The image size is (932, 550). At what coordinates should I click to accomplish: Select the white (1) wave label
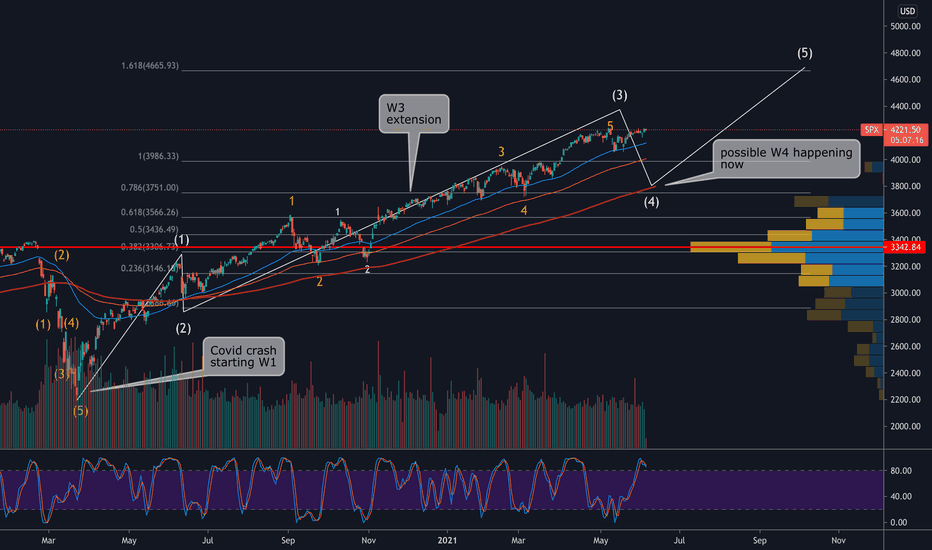[x=182, y=240]
